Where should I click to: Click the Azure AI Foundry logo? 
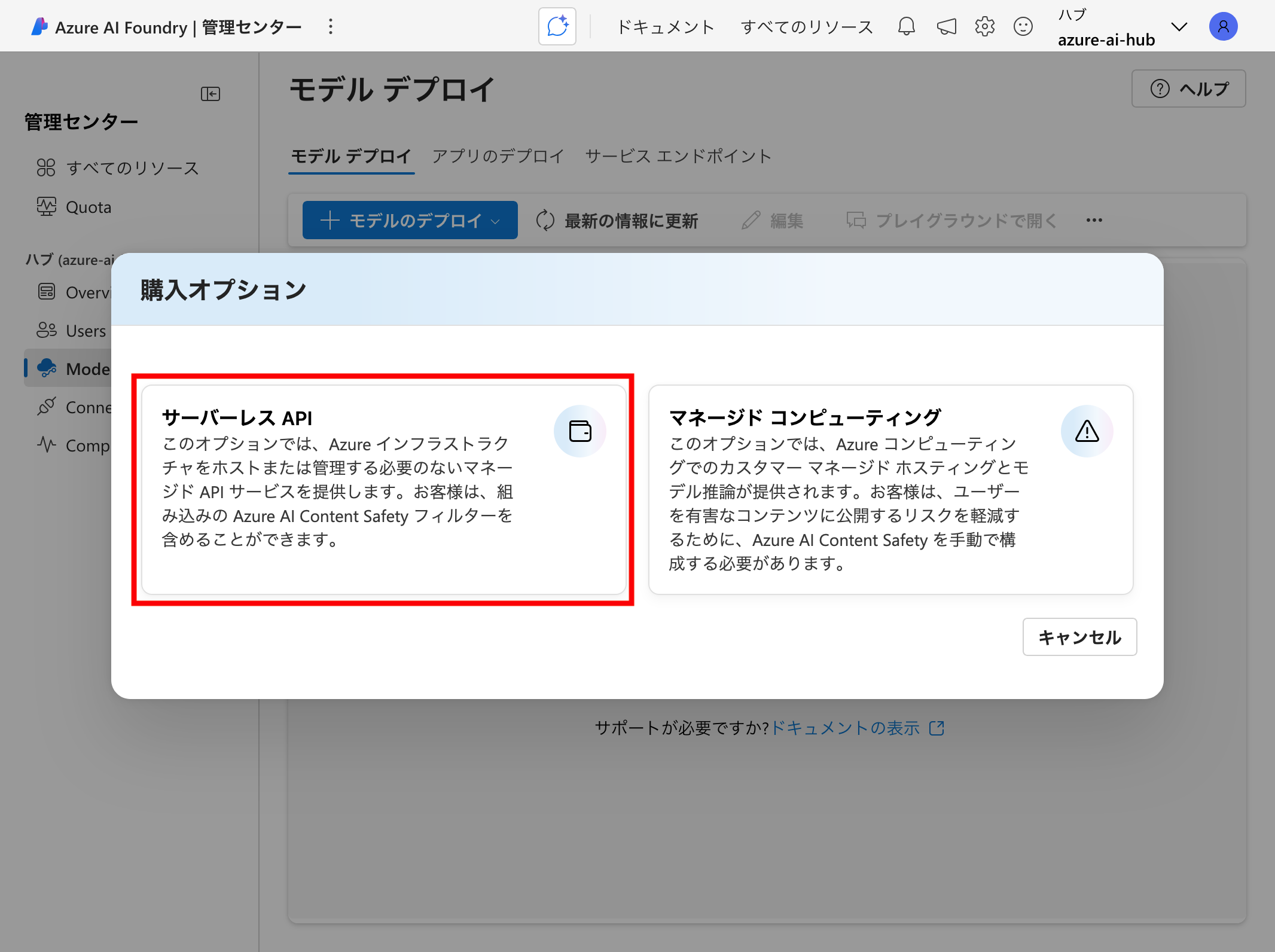tap(39, 26)
